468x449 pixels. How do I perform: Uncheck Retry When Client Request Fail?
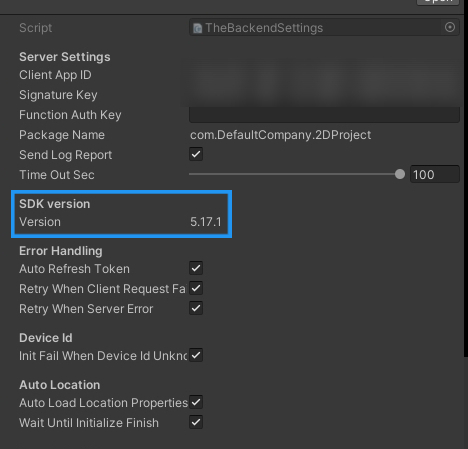click(196, 288)
